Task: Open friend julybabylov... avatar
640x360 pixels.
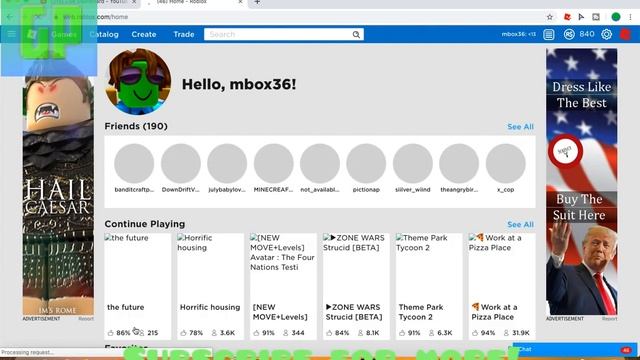Action: pos(227,163)
